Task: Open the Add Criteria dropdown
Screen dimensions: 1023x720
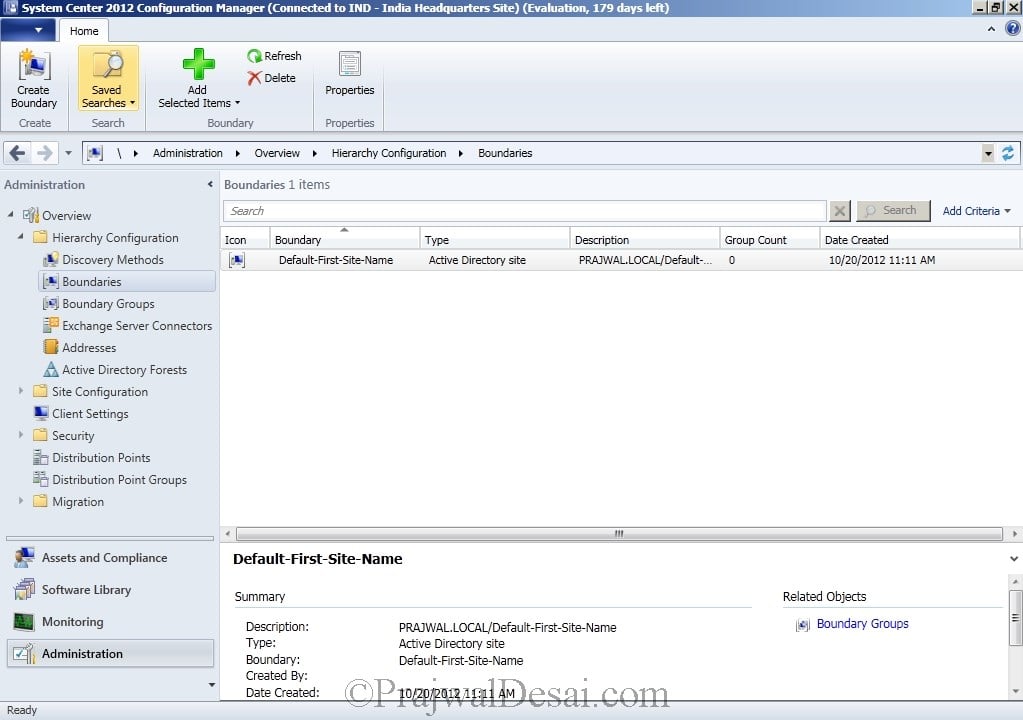Action: (x=976, y=211)
